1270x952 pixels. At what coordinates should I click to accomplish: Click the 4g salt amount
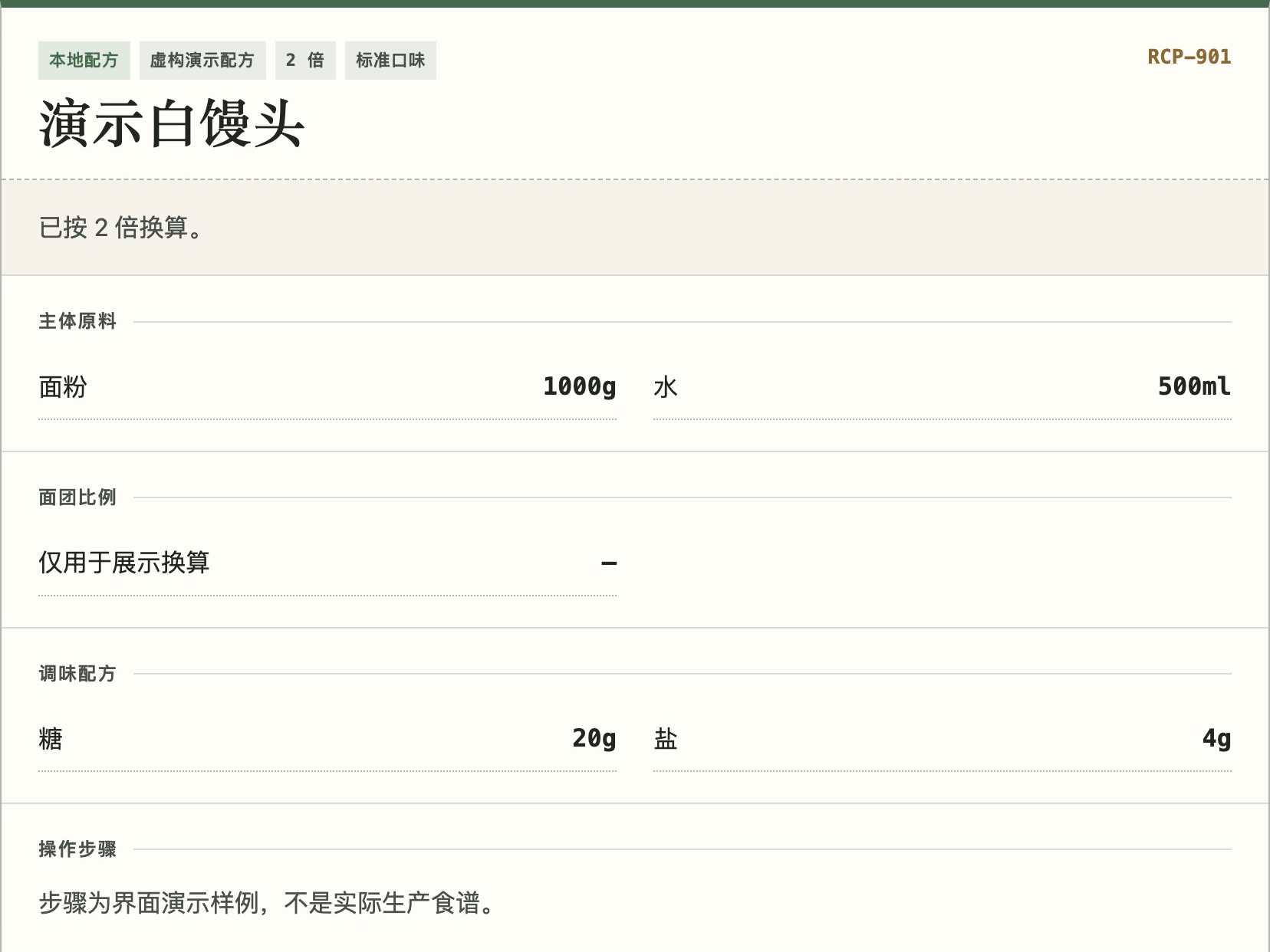pos(1216,738)
